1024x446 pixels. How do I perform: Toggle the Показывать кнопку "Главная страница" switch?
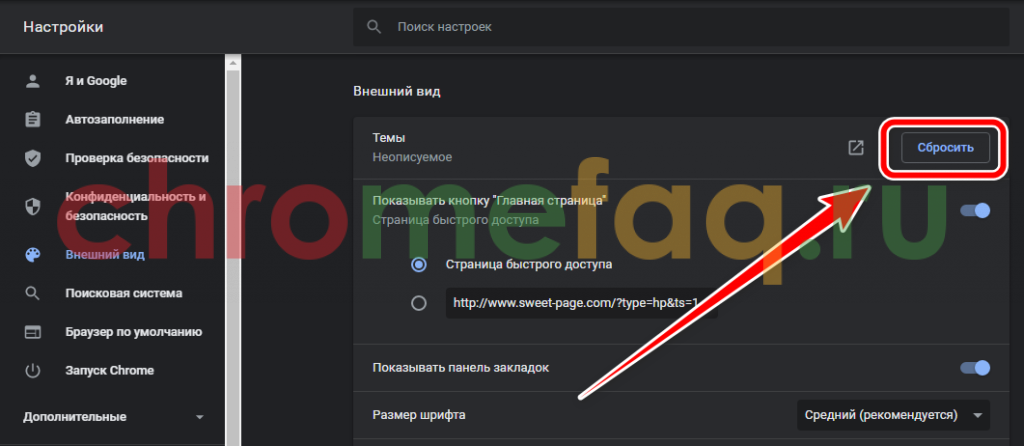pos(974,210)
